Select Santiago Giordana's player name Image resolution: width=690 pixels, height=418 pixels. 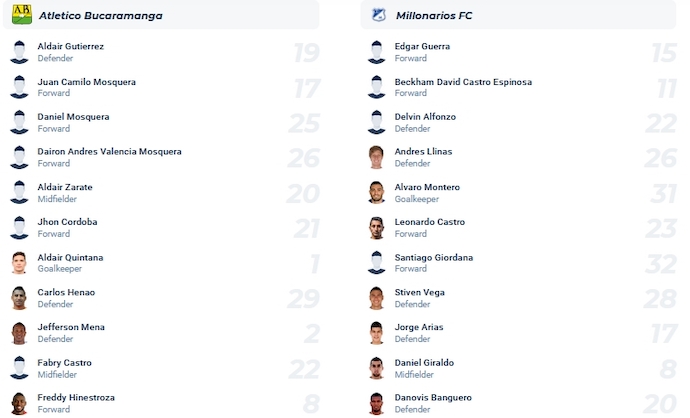(x=433, y=257)
